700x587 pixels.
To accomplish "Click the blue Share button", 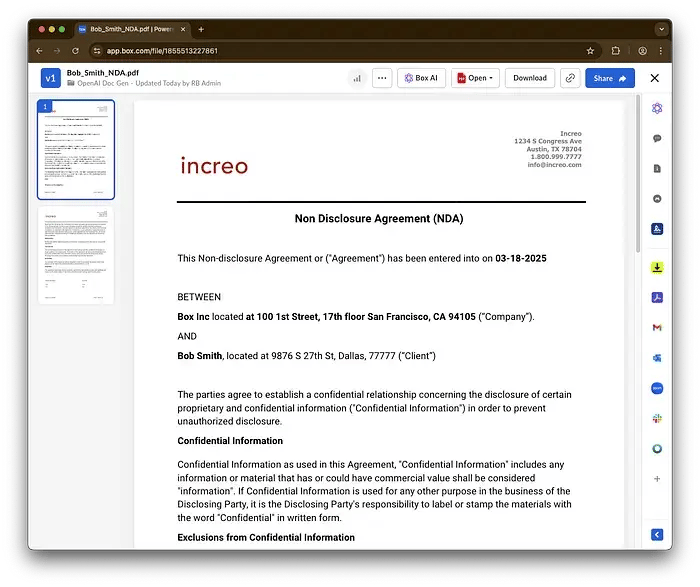I will click(x=609, y=78).
